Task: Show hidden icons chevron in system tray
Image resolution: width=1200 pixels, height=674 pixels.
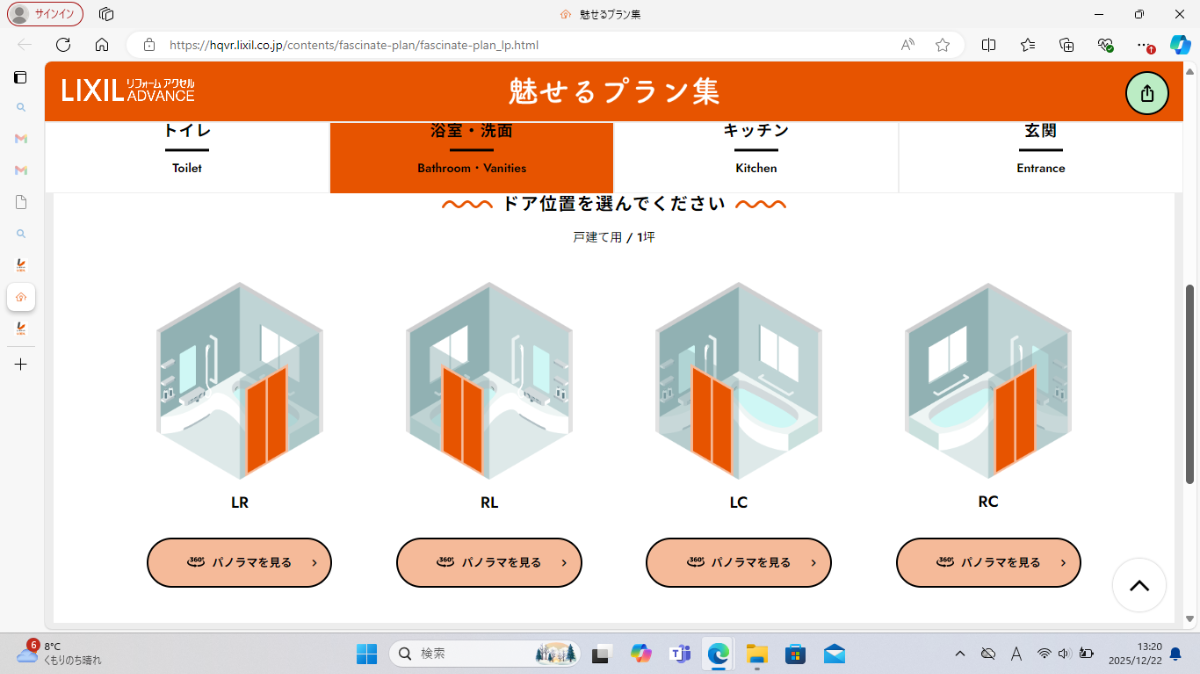Action: (x=960, y=654)
